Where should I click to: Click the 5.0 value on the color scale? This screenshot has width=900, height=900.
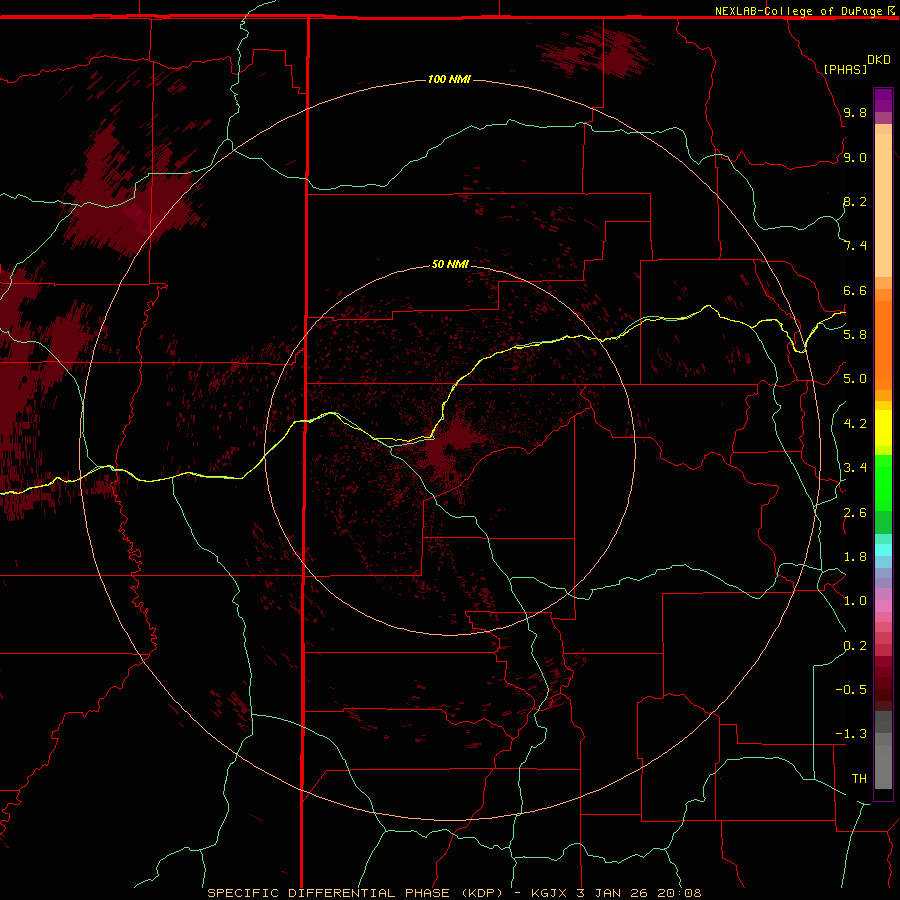(855, 379)
